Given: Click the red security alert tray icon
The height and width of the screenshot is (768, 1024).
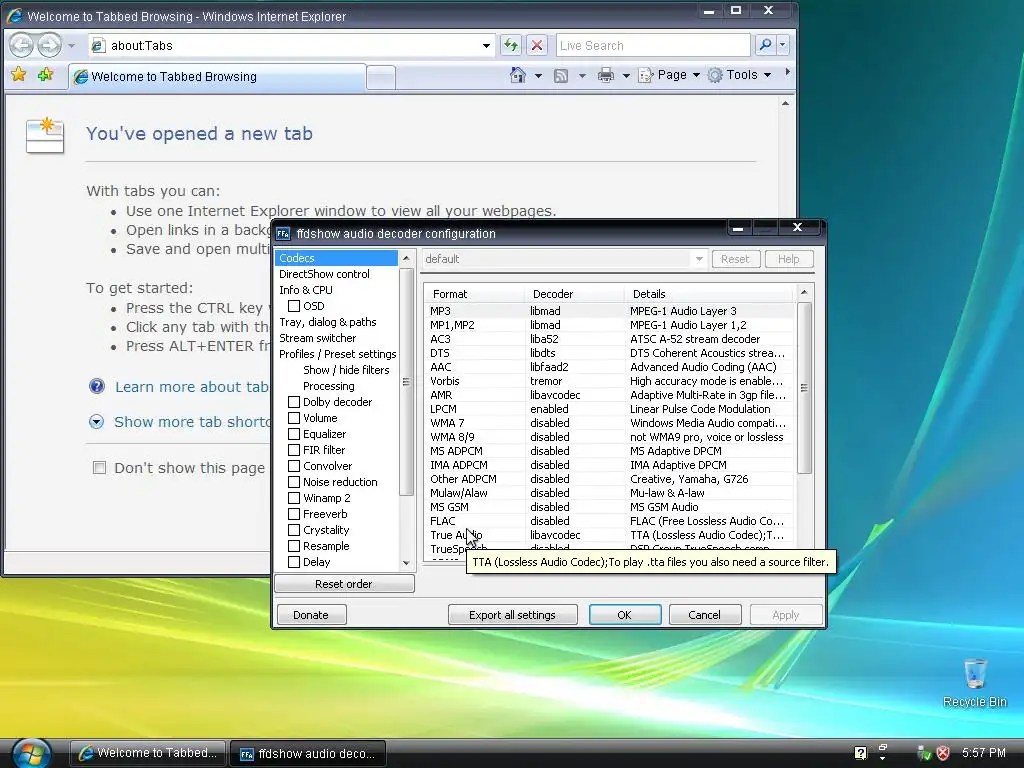Looking at the screenshot, I should [x=943, y=753].
